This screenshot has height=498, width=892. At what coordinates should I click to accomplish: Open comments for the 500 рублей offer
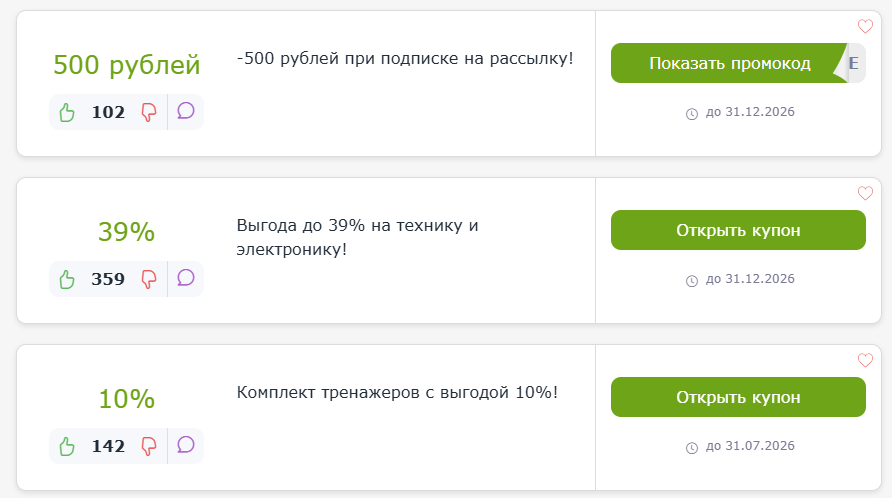pos(186,111)
